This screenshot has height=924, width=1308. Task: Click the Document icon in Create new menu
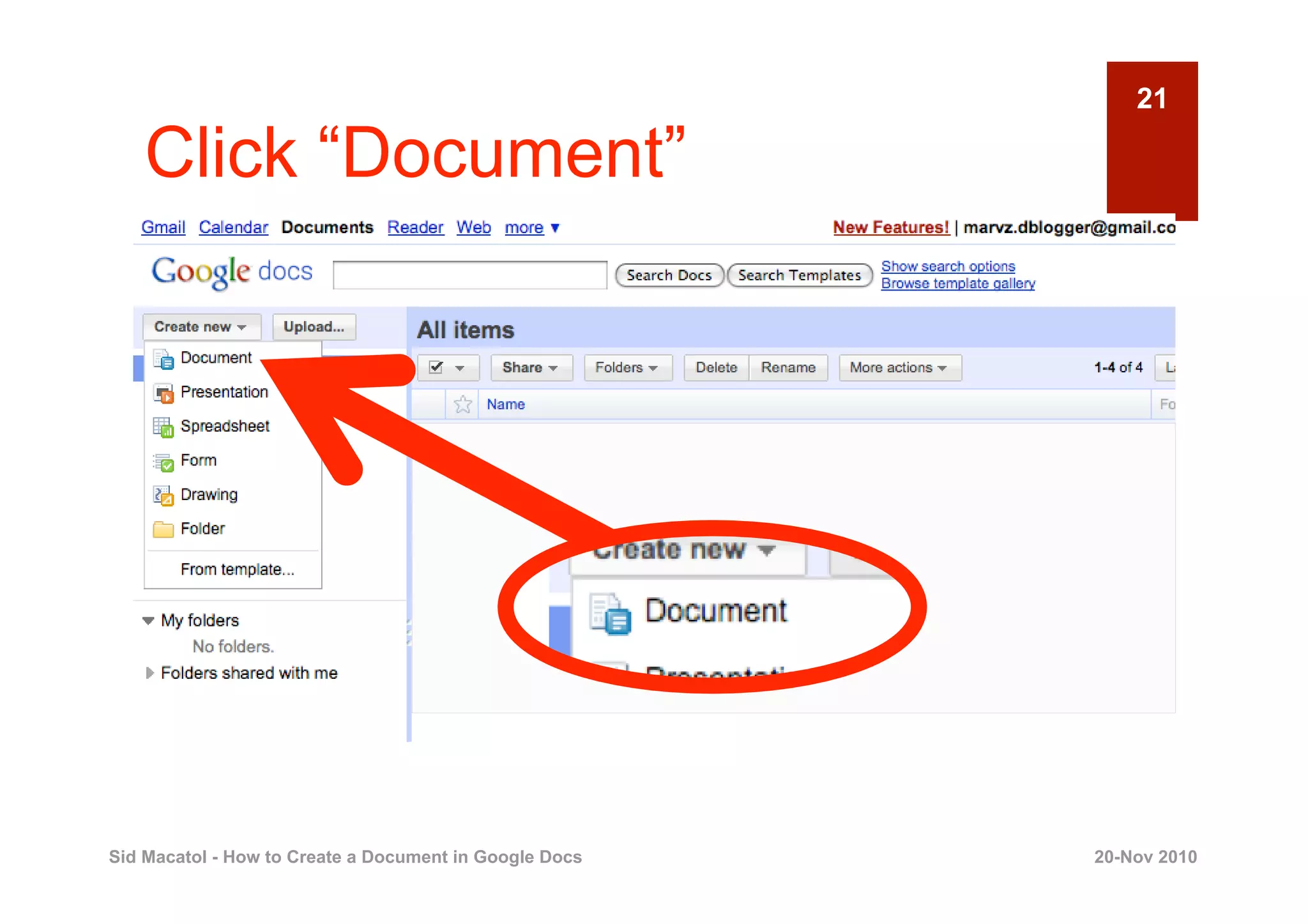point(163,360)
